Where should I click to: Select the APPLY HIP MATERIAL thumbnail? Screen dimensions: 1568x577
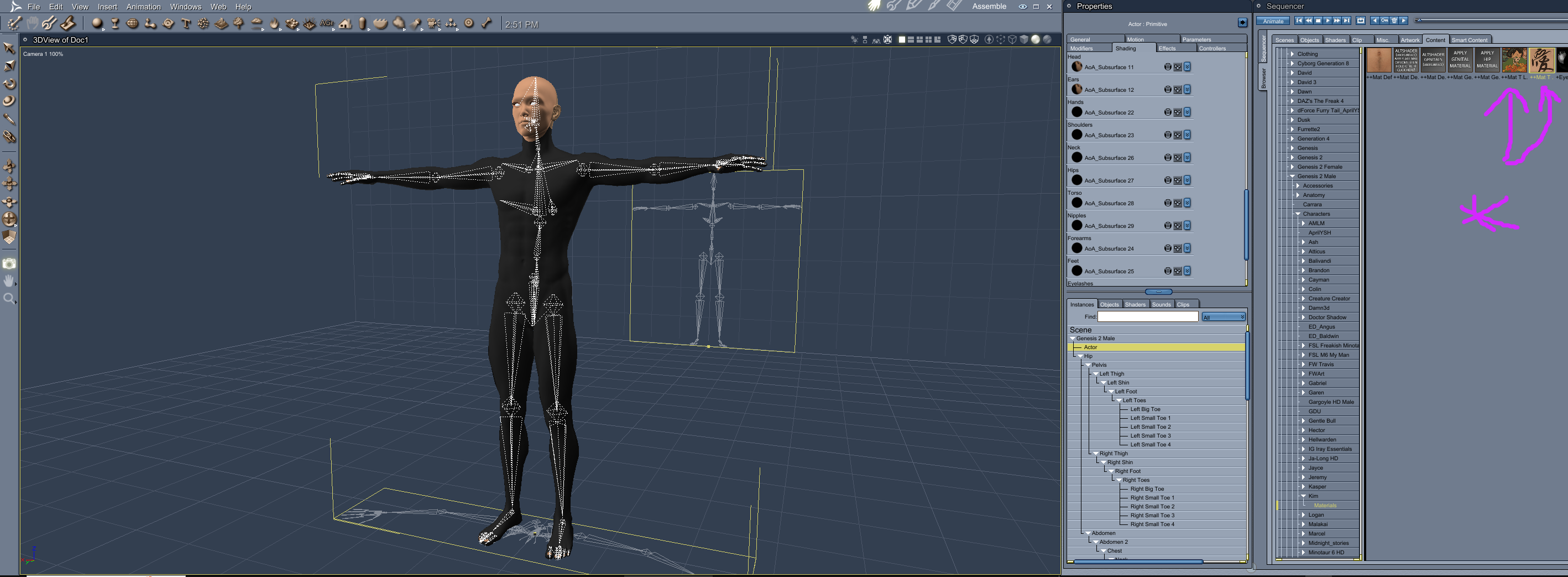tap(1487, 60)
